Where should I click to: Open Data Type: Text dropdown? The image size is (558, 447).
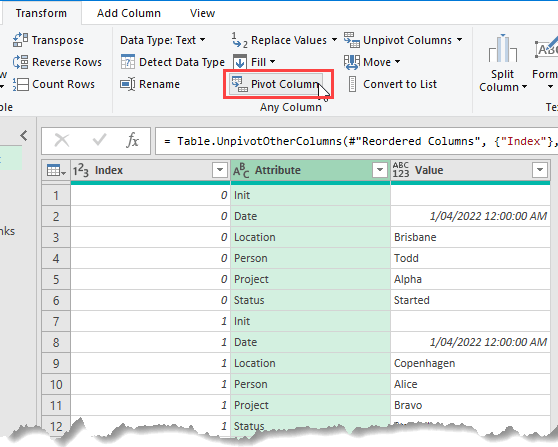(x=163, y=40)
